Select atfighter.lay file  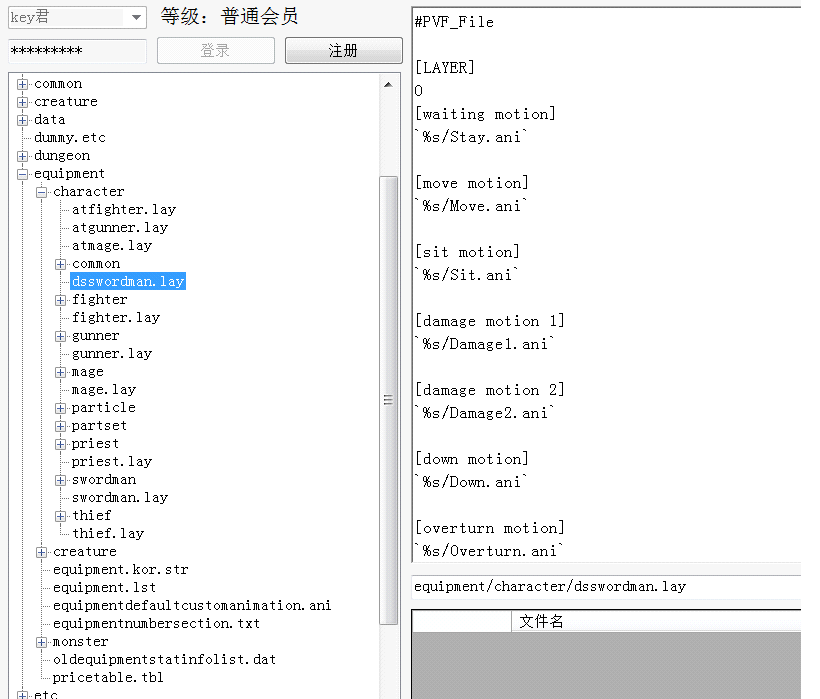pyautogui.click(x=123, y=210)
